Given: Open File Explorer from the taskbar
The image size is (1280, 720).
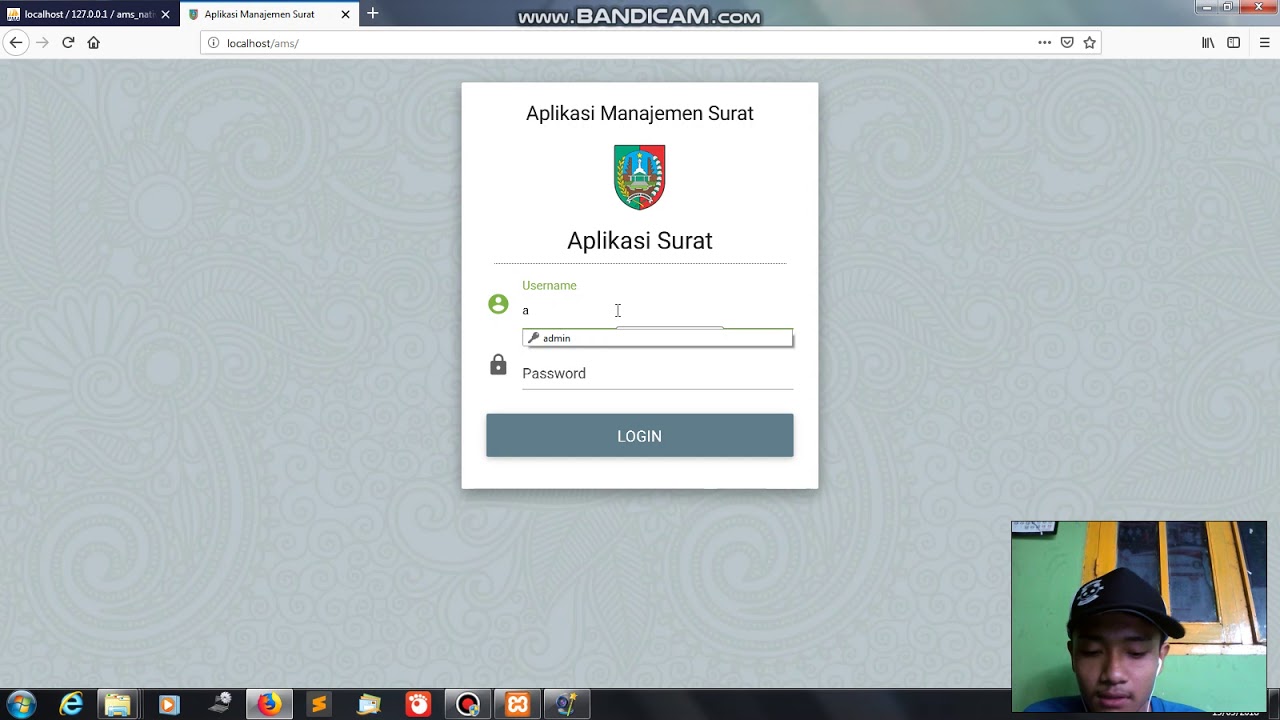Looking at the screenshot, I should [x=118, y=705].
